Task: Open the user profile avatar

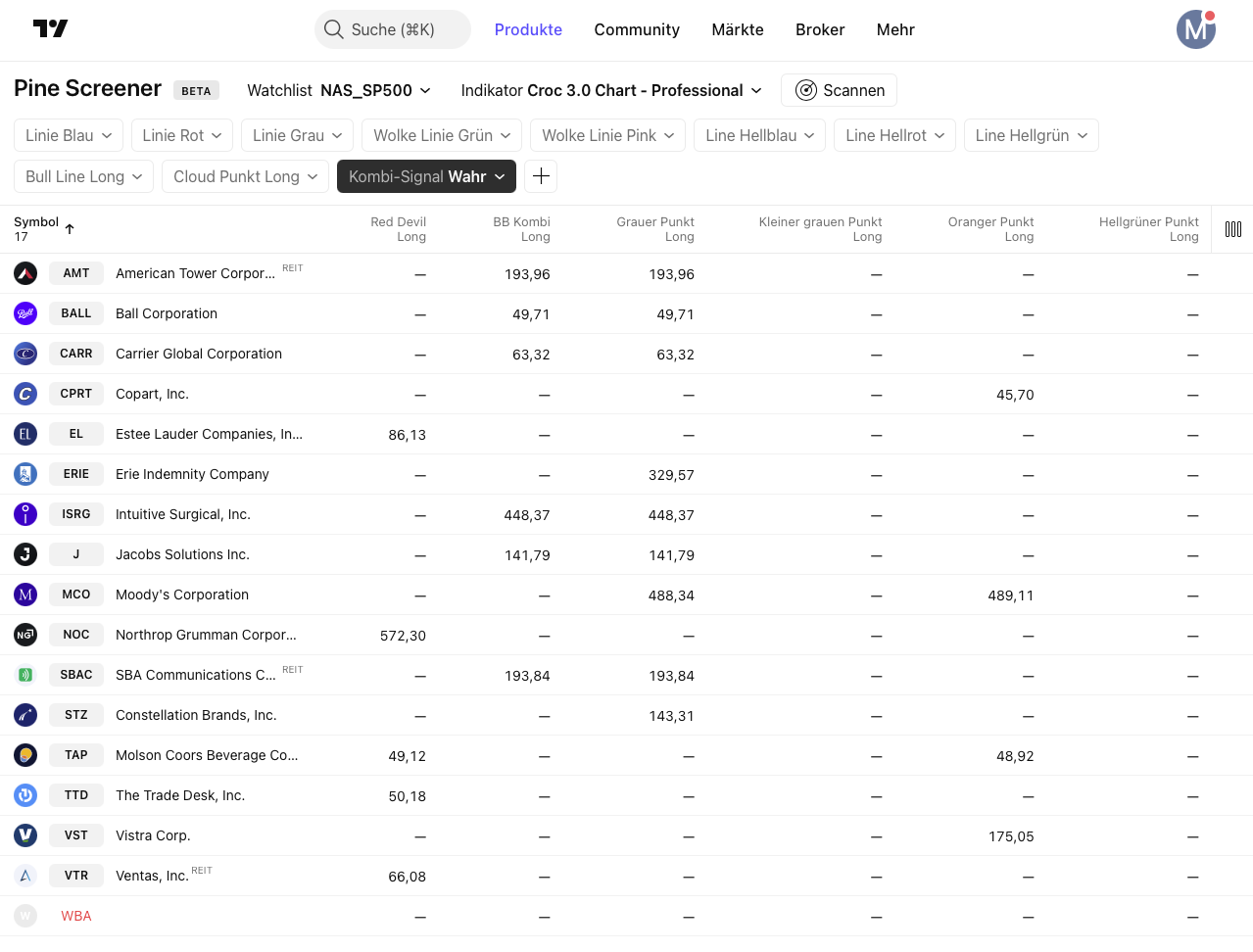Action: point(1195,29)
